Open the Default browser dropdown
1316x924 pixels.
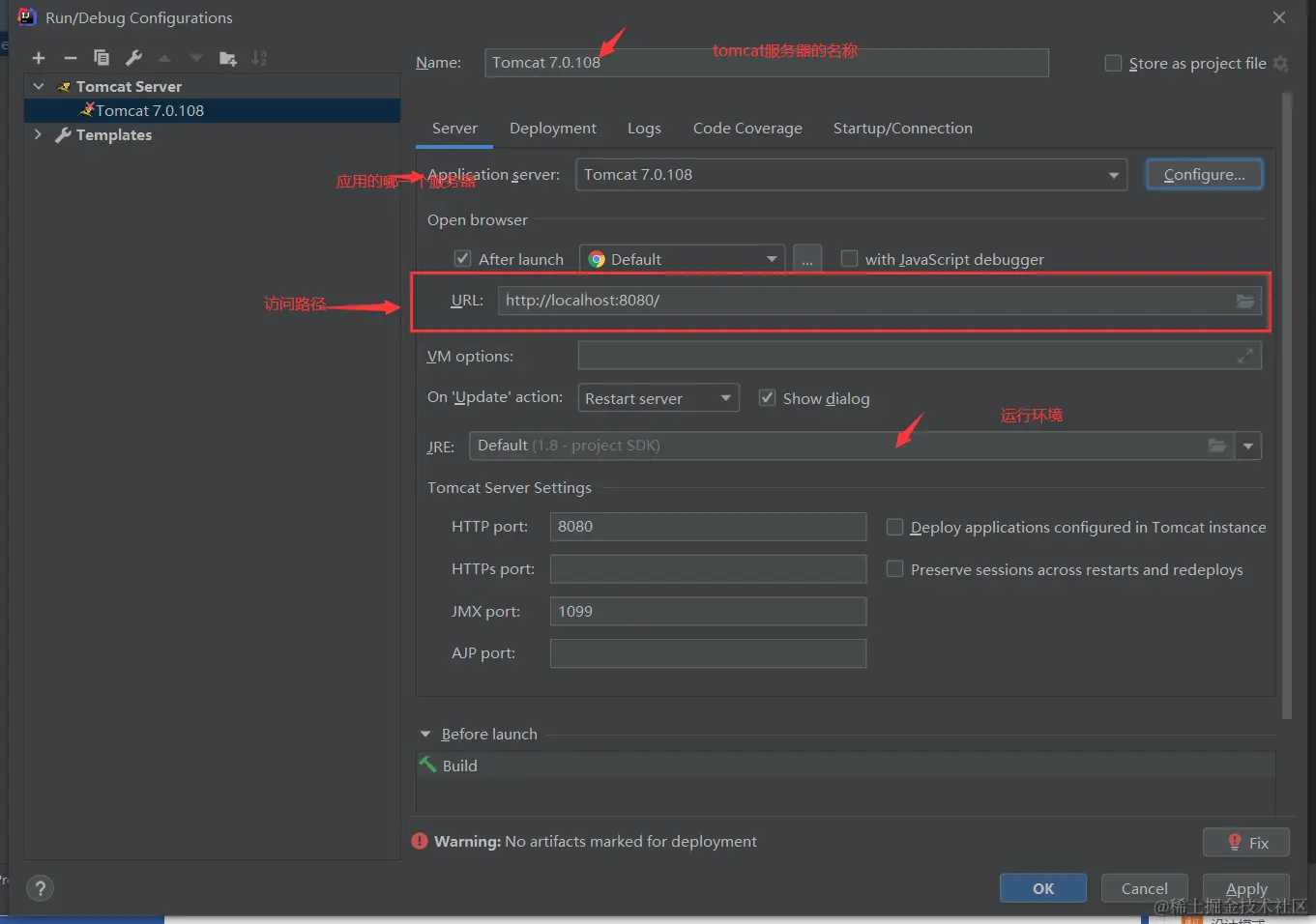(683, 259)
